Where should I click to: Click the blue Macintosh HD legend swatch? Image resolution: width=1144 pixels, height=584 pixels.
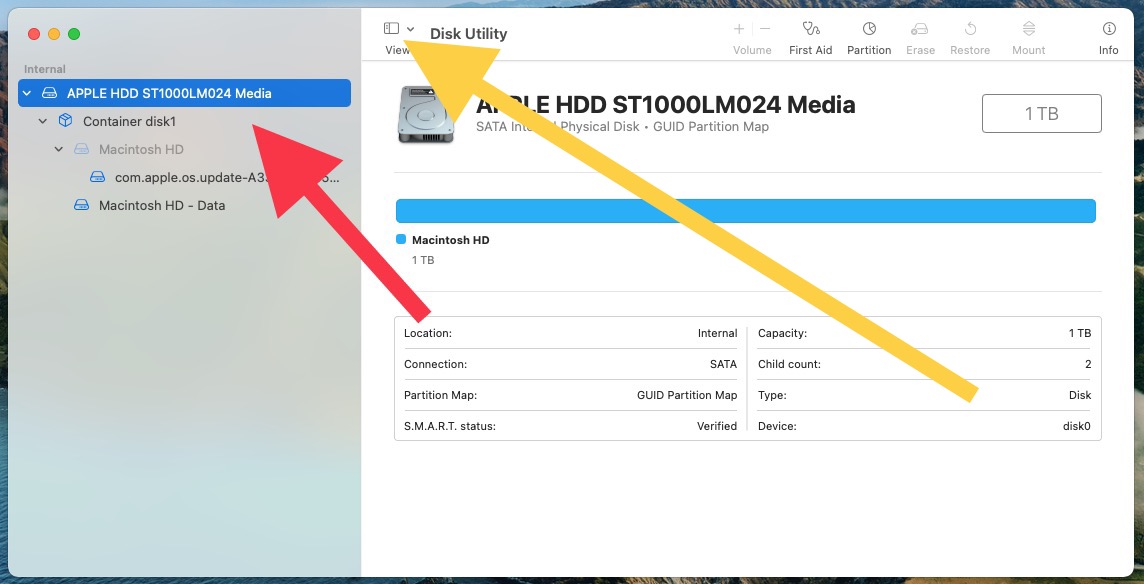pyautogui.click(x=401, y=239)
